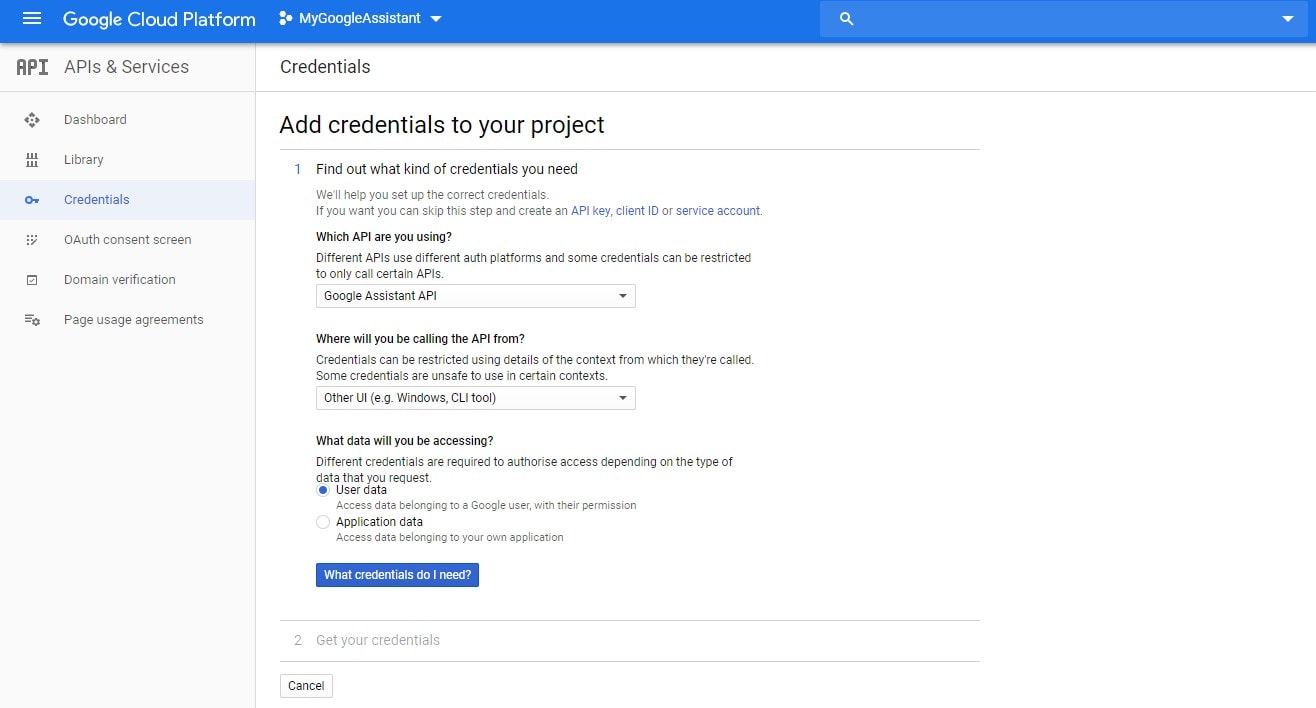Follow the service account link
The image size is (1316, 708).
pos(718,211)
